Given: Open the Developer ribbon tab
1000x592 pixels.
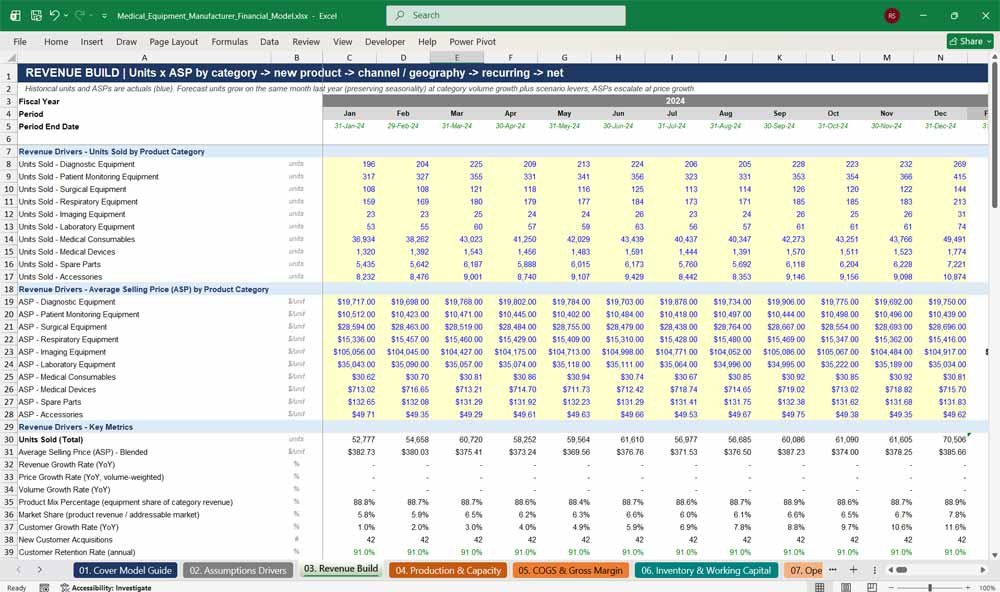Looking at the screenshot, I should [x=385, y=41].
